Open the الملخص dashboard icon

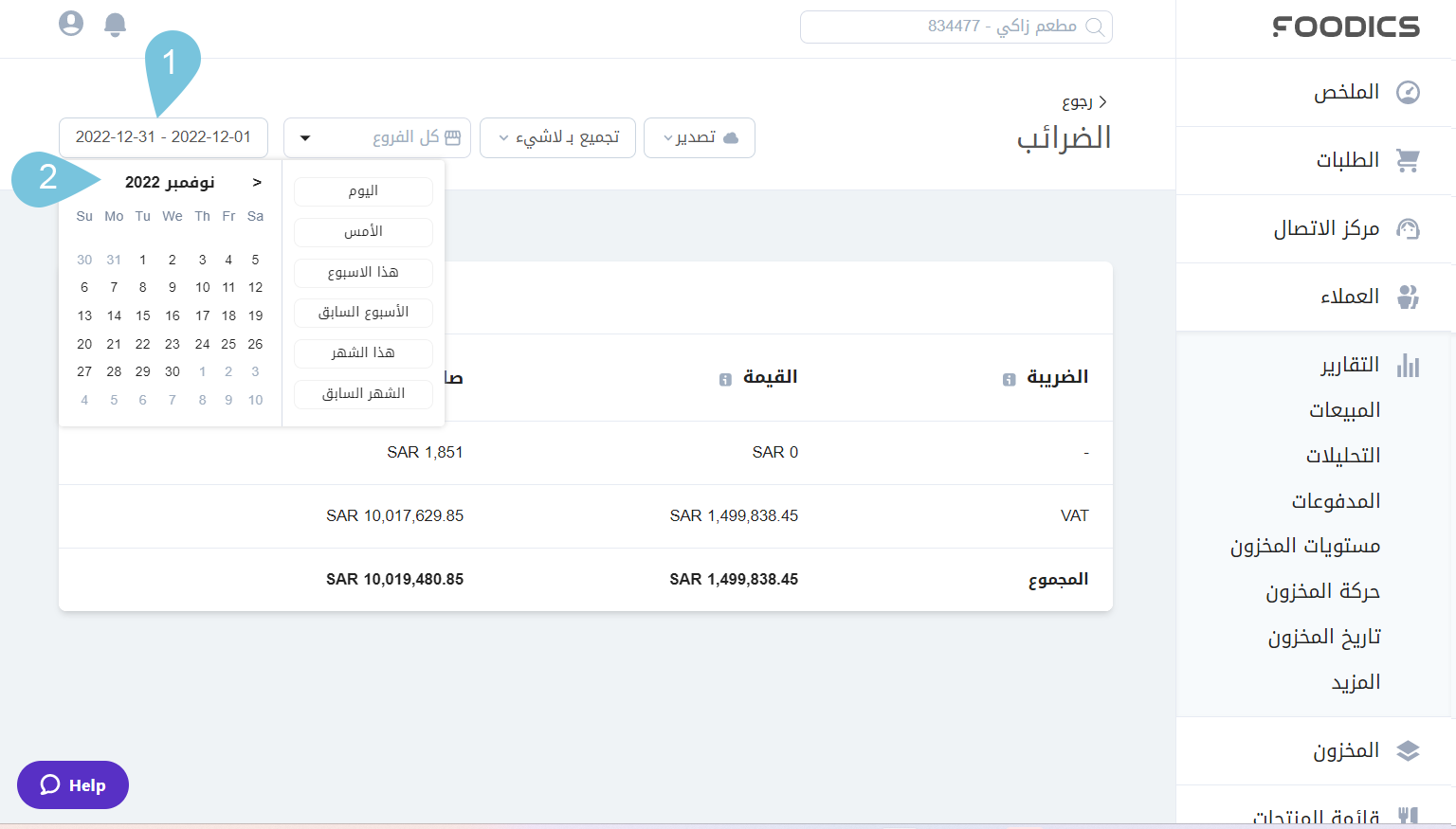pos(1409,92)
